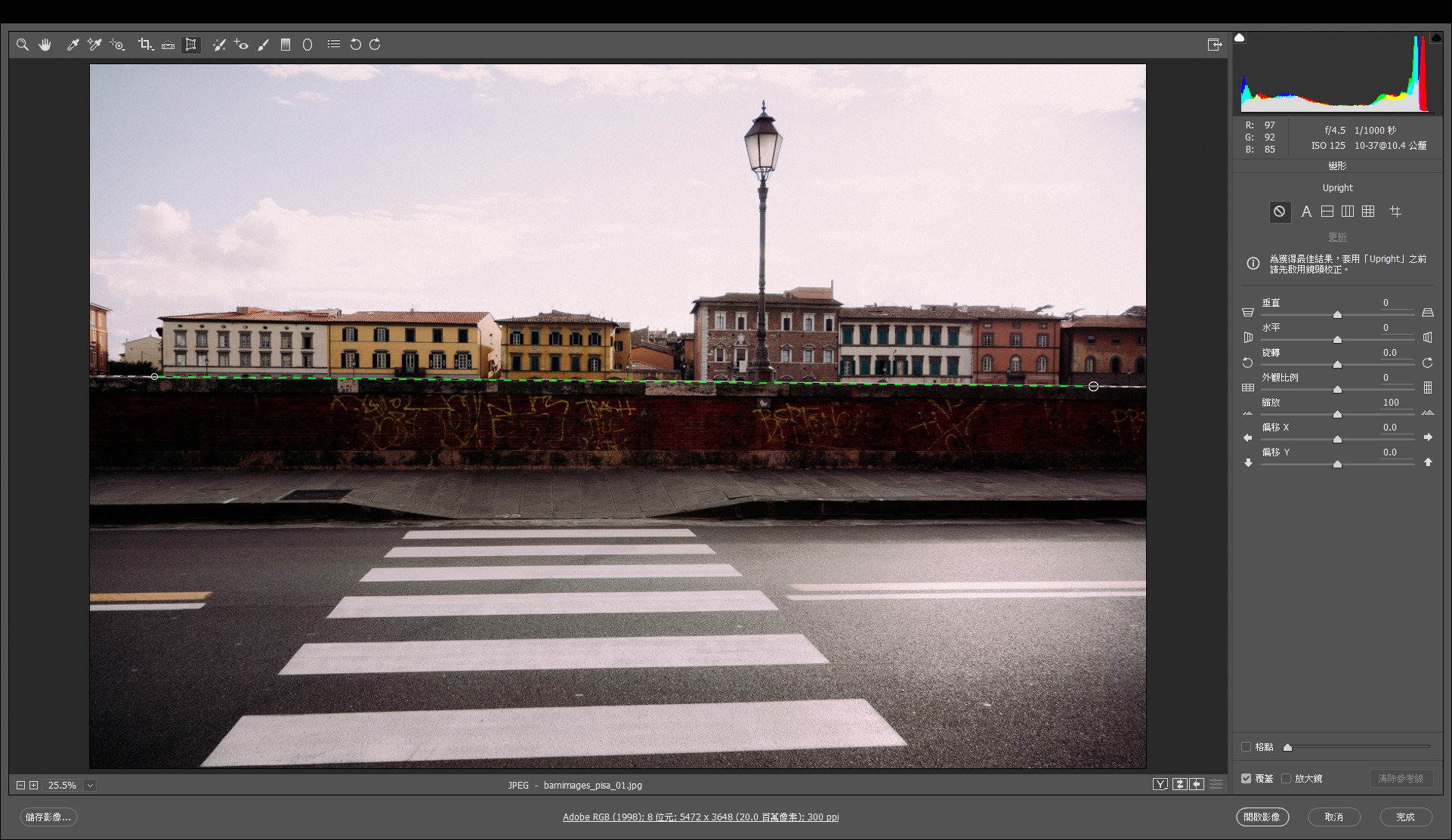Select Guided Upright mode
Viewport: 1452px width, 840px height.
pos(1395,212)
